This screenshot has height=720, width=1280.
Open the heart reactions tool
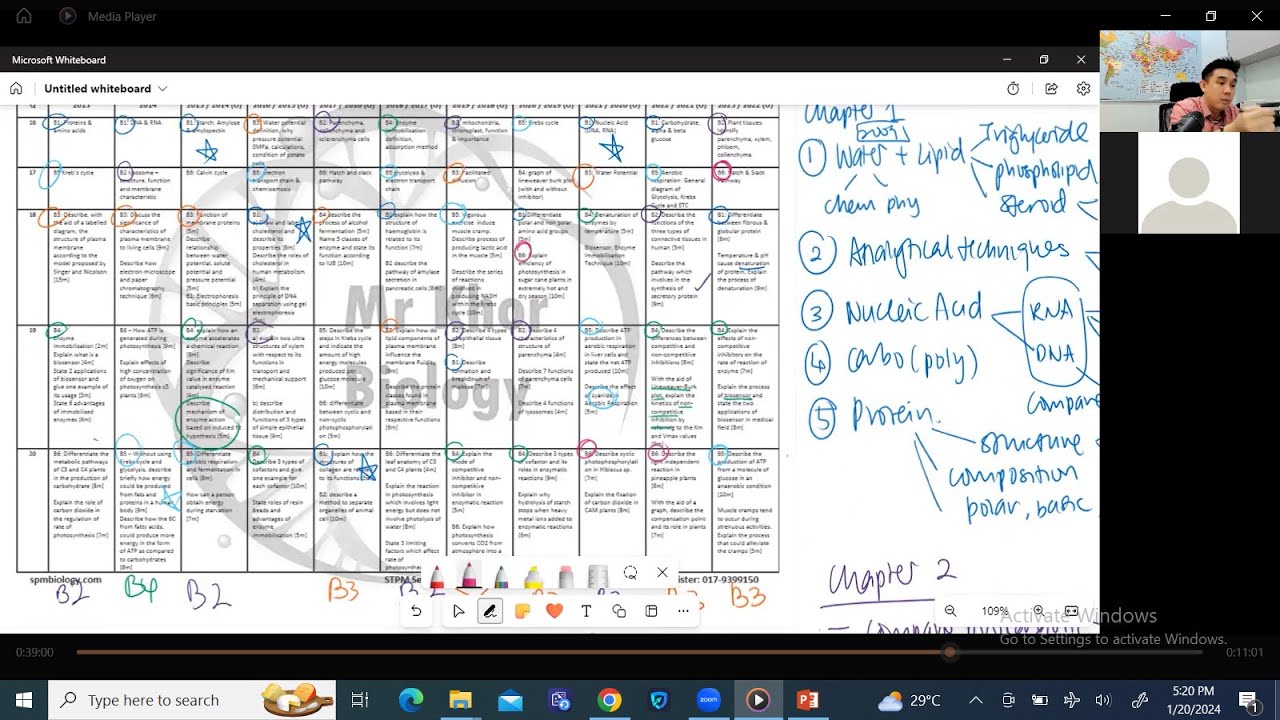pos(554,611)
